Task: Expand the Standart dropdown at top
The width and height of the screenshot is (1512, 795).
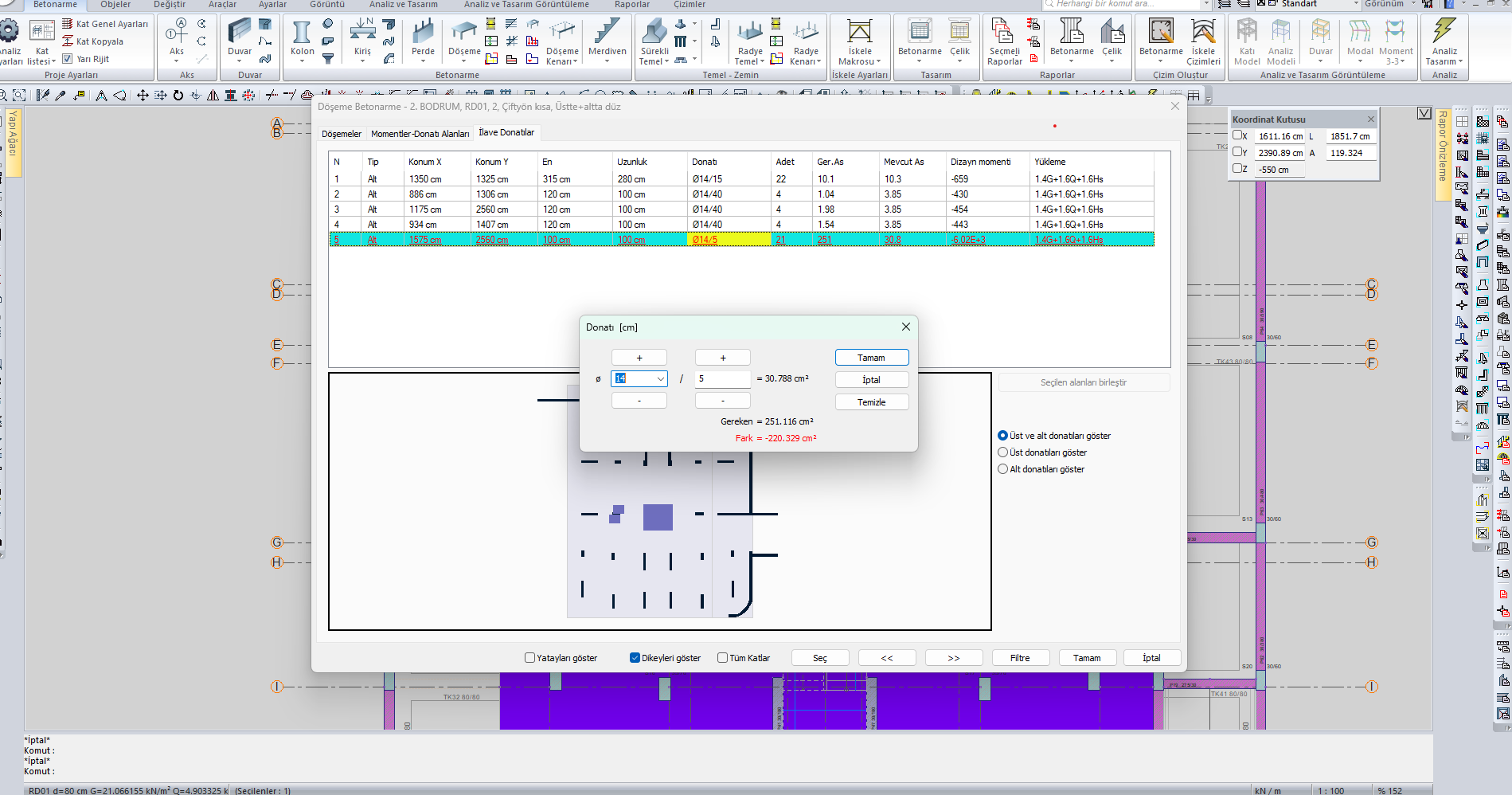Action: (x=1355, y=4)
